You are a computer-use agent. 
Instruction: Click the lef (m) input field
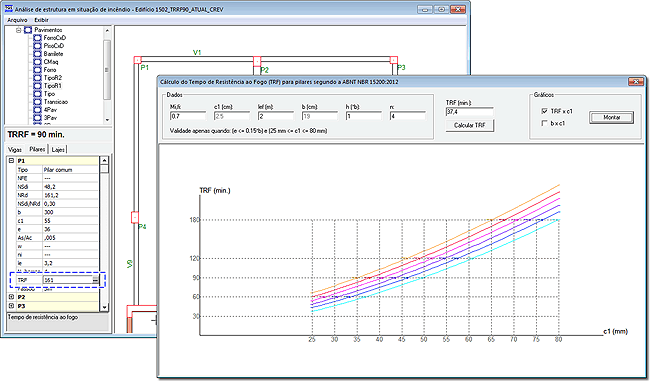(276, 116)
